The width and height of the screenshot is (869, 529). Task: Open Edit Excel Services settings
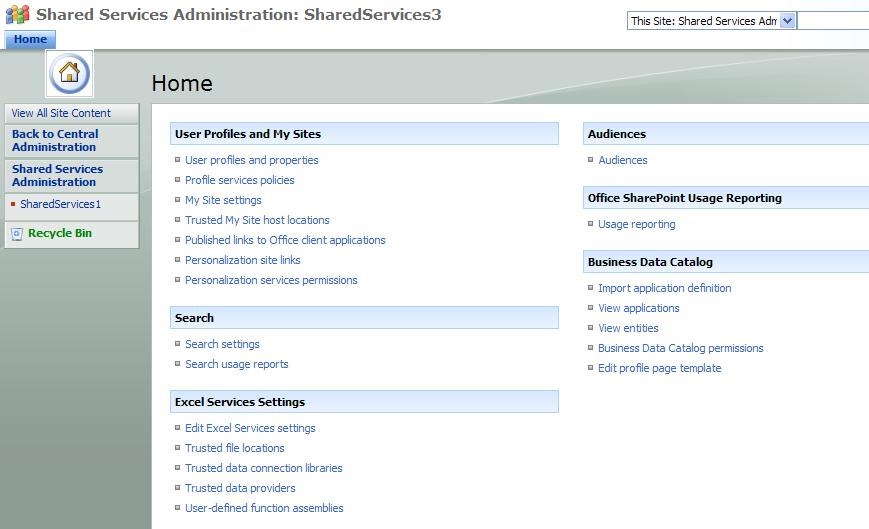[x=250, y=428]
